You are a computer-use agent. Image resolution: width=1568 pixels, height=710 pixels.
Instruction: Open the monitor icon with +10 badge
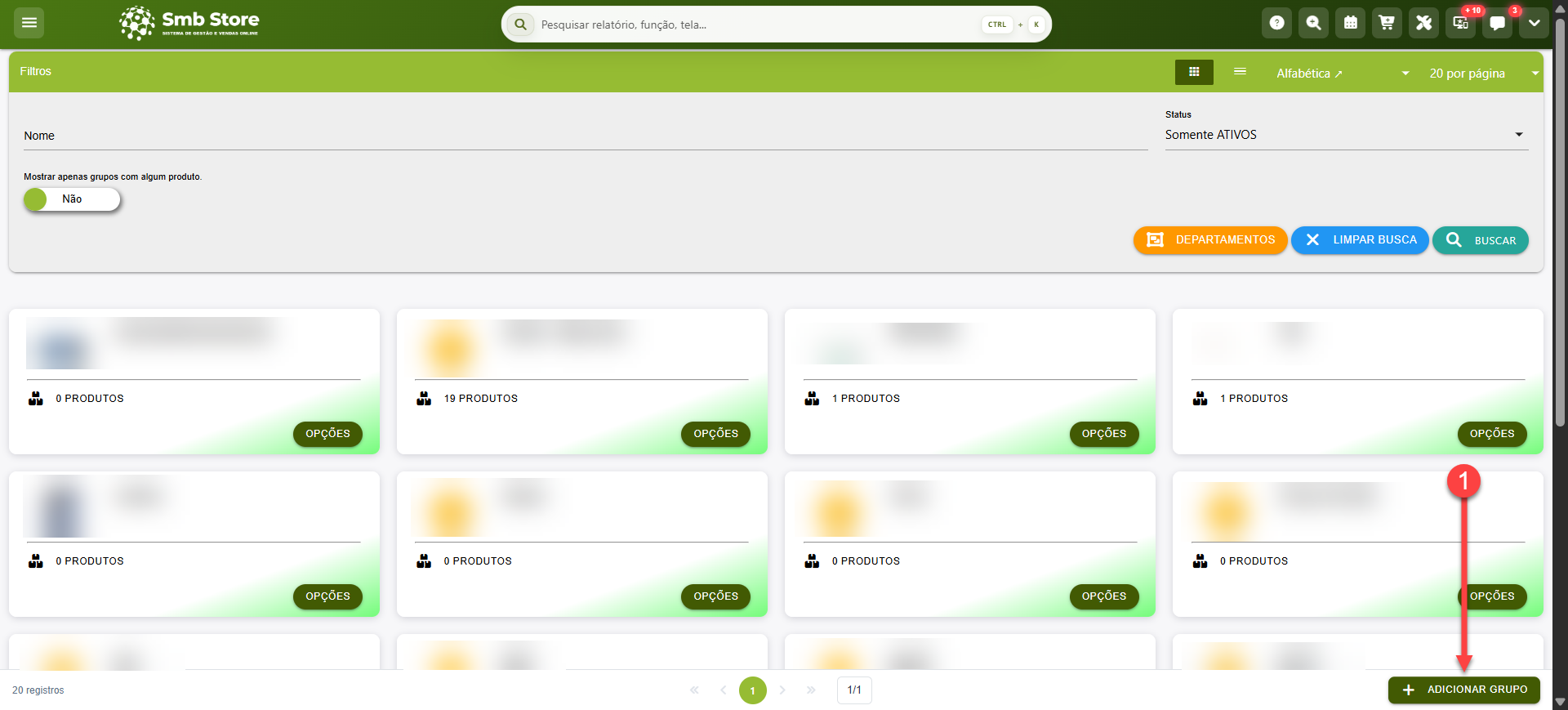pyautogui.click(x=1460, y=23)
